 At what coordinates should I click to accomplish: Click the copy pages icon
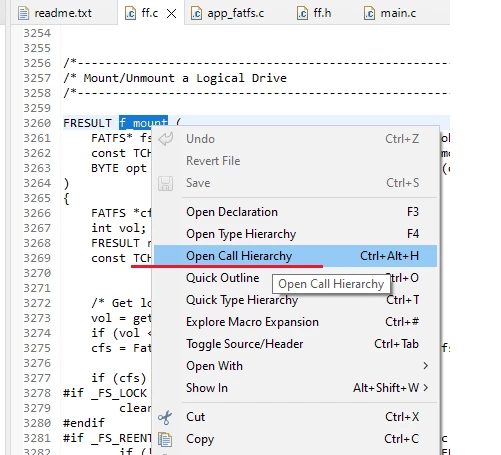(x=165, y=439)
